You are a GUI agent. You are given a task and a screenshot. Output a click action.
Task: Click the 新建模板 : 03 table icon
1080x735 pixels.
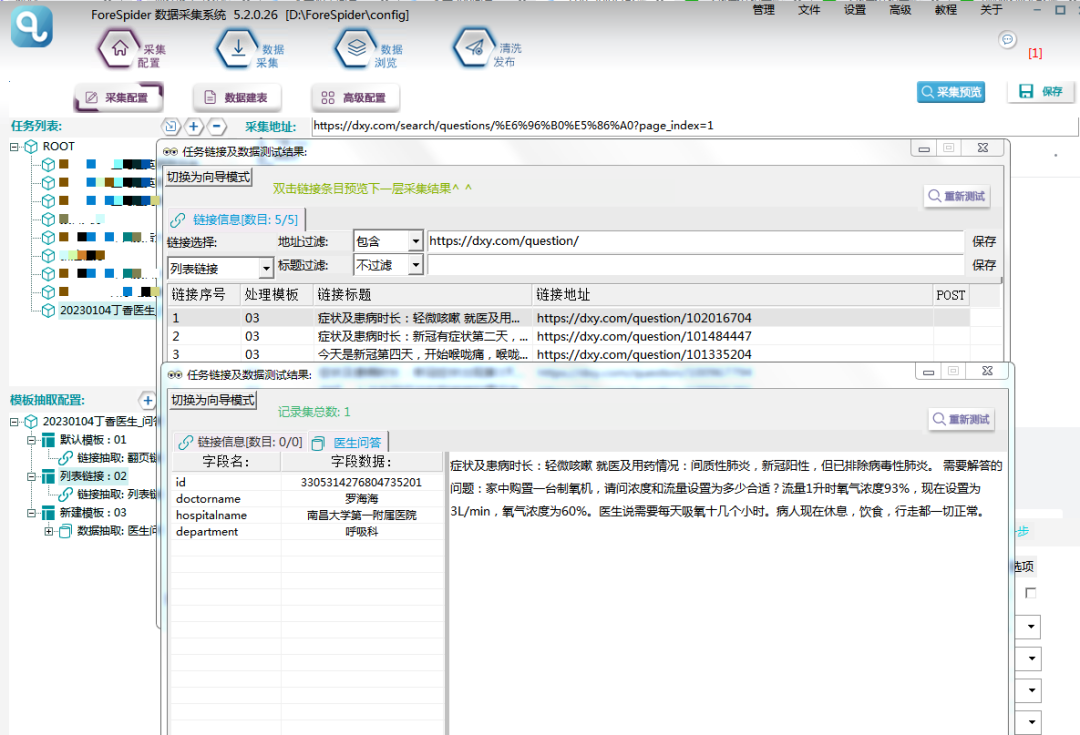click(x=48, y=513)
